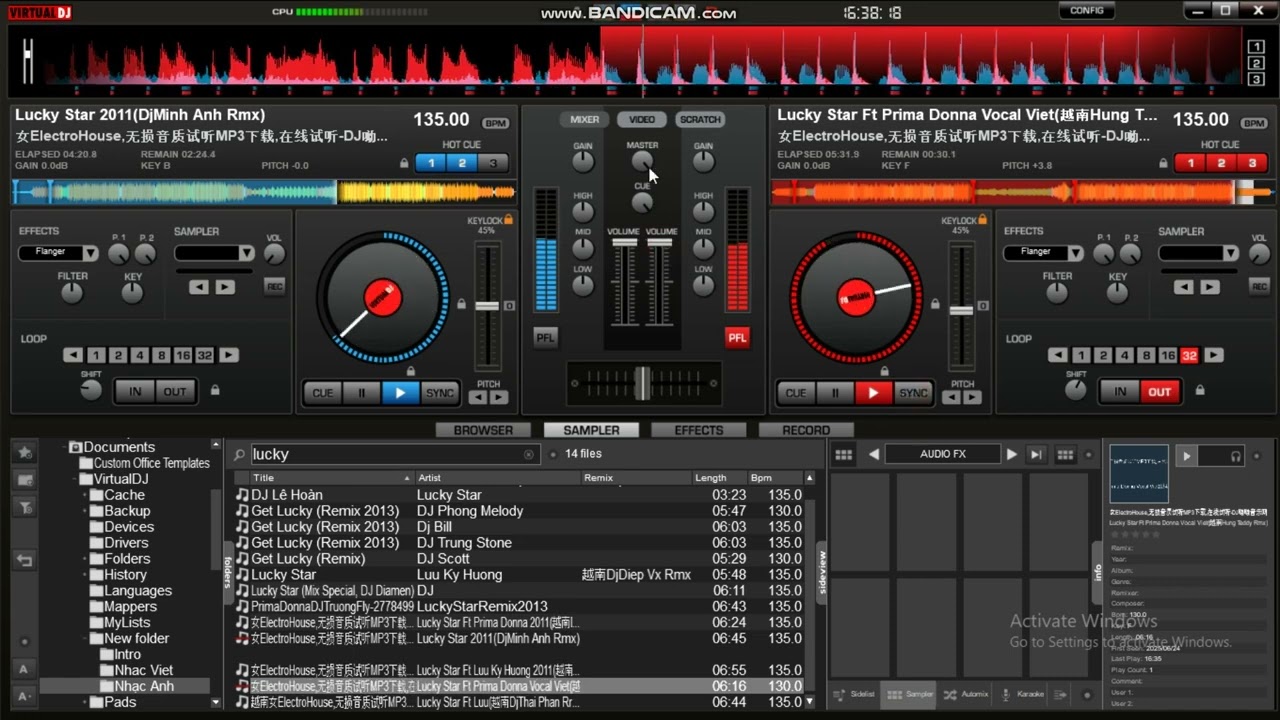Toggle right deck hot cue 2

pos(1220,163)
